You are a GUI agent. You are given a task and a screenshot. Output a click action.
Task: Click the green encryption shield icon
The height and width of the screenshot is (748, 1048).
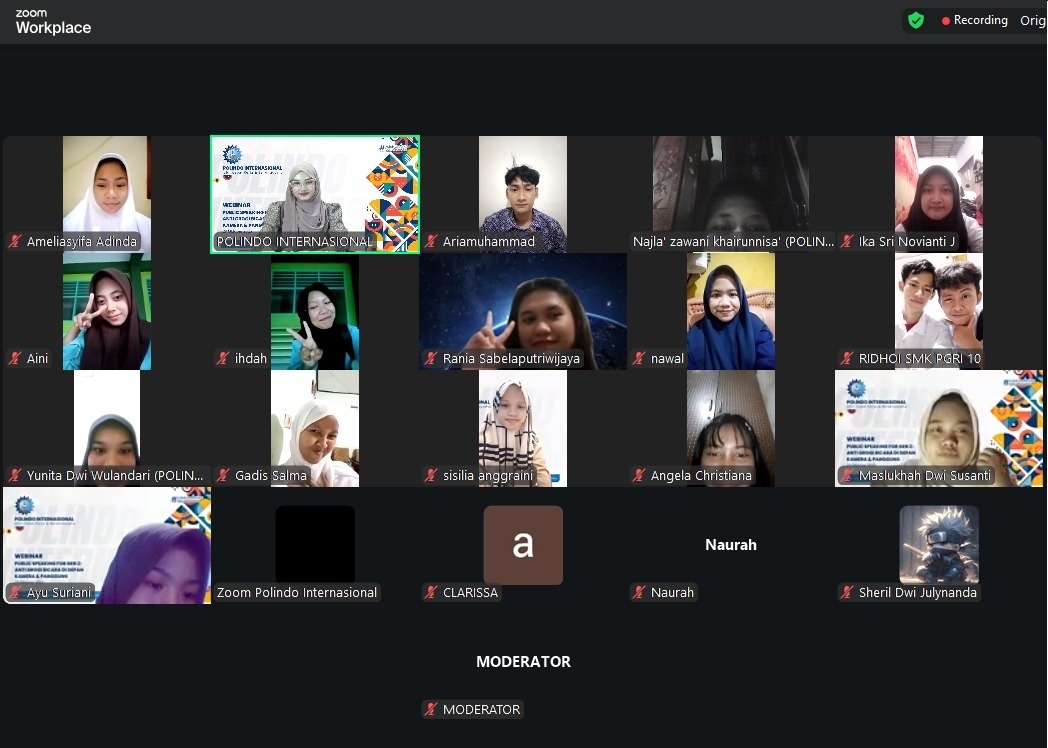916,20
